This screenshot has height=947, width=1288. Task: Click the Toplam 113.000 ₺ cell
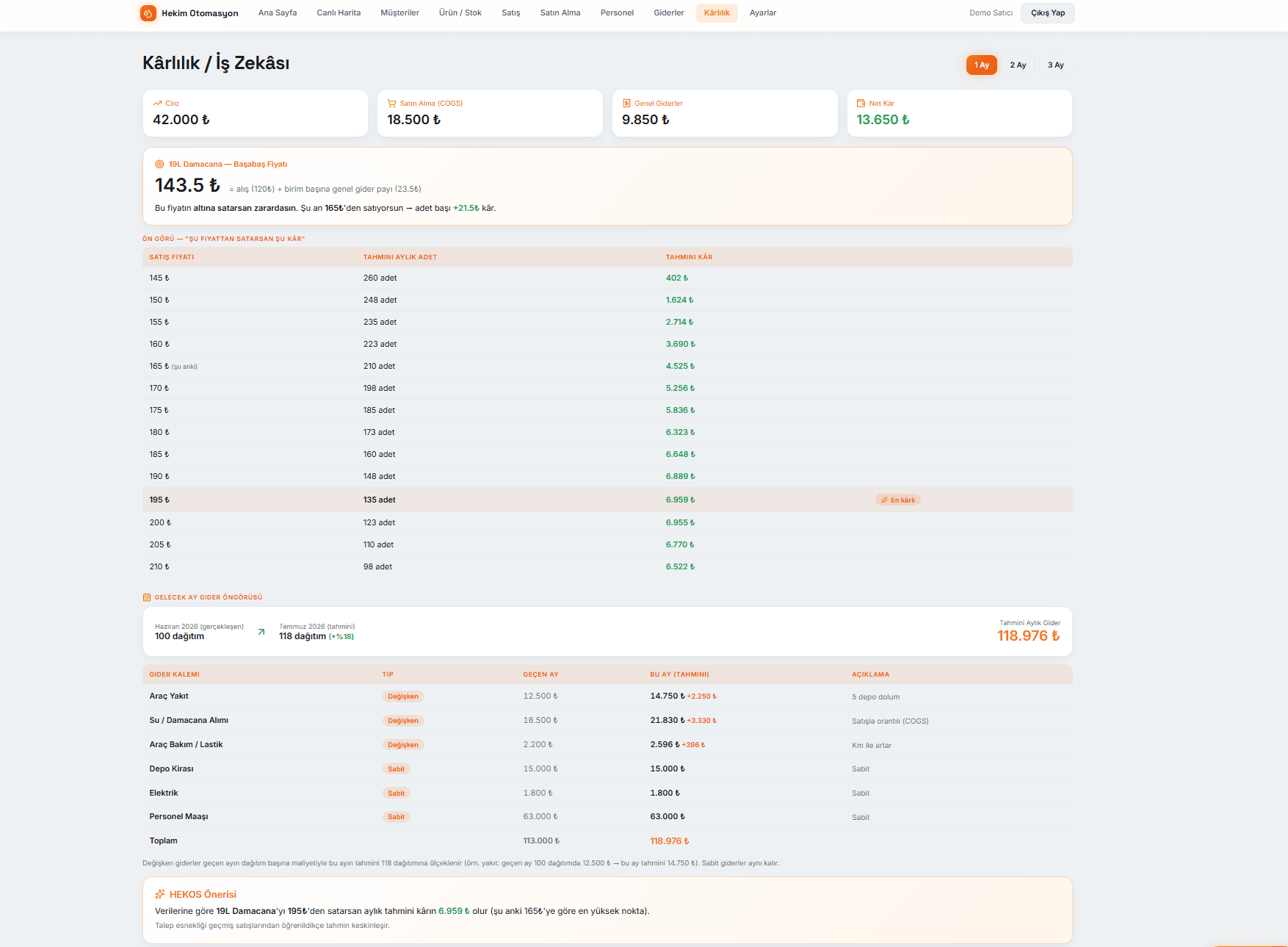point(541,841)
